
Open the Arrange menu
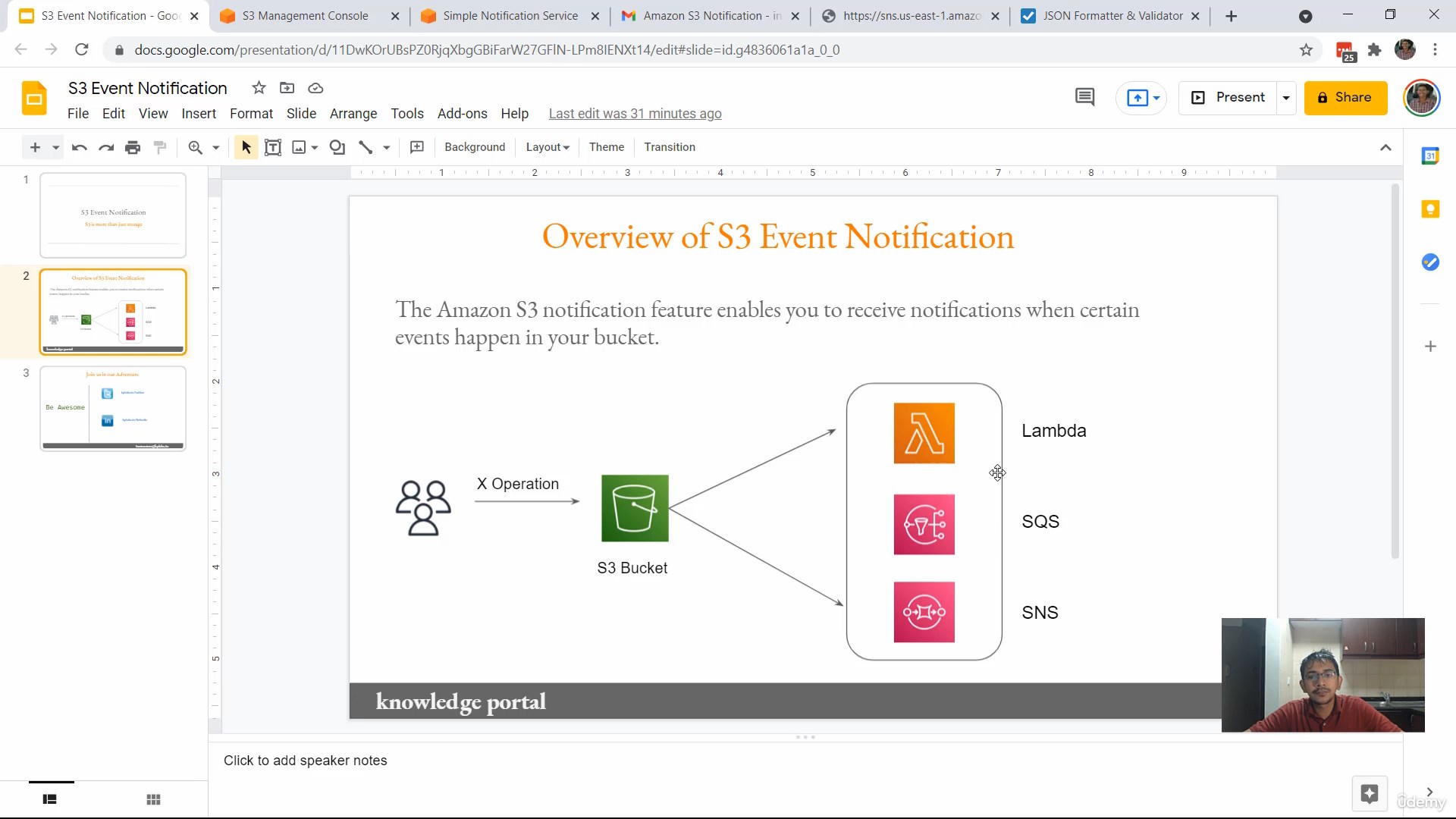353,114
